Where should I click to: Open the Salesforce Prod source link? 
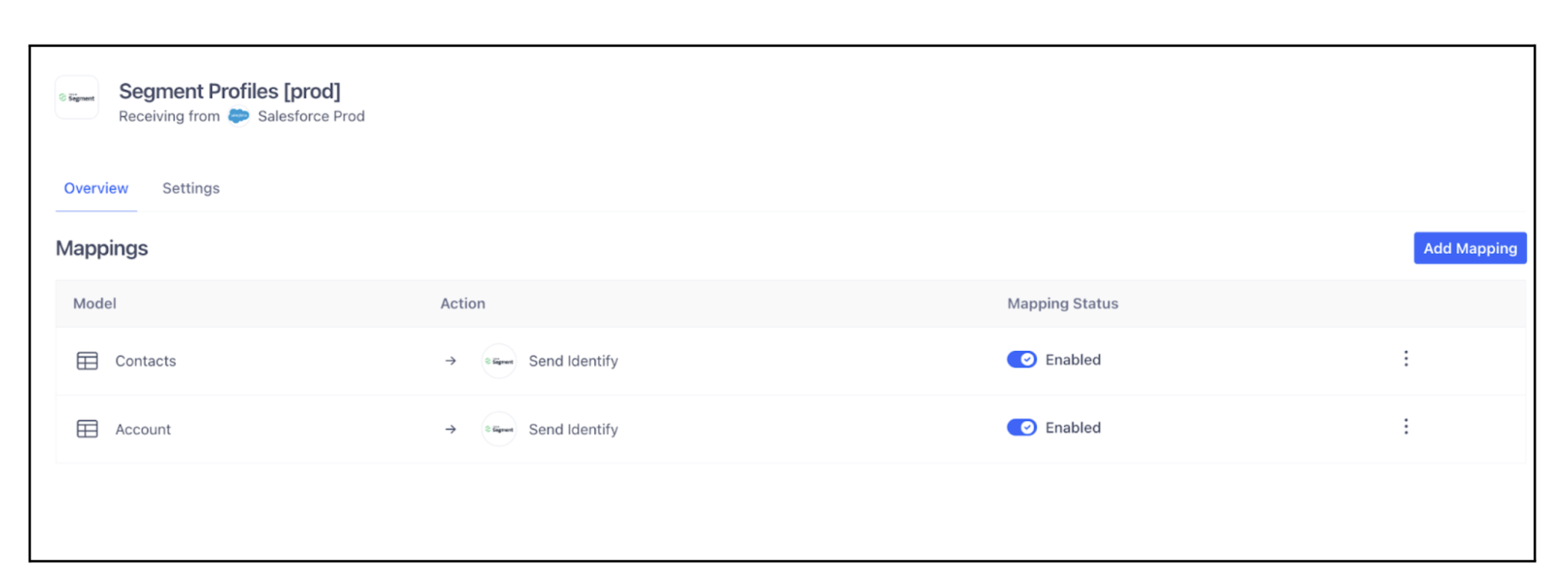tap(311, 116)
